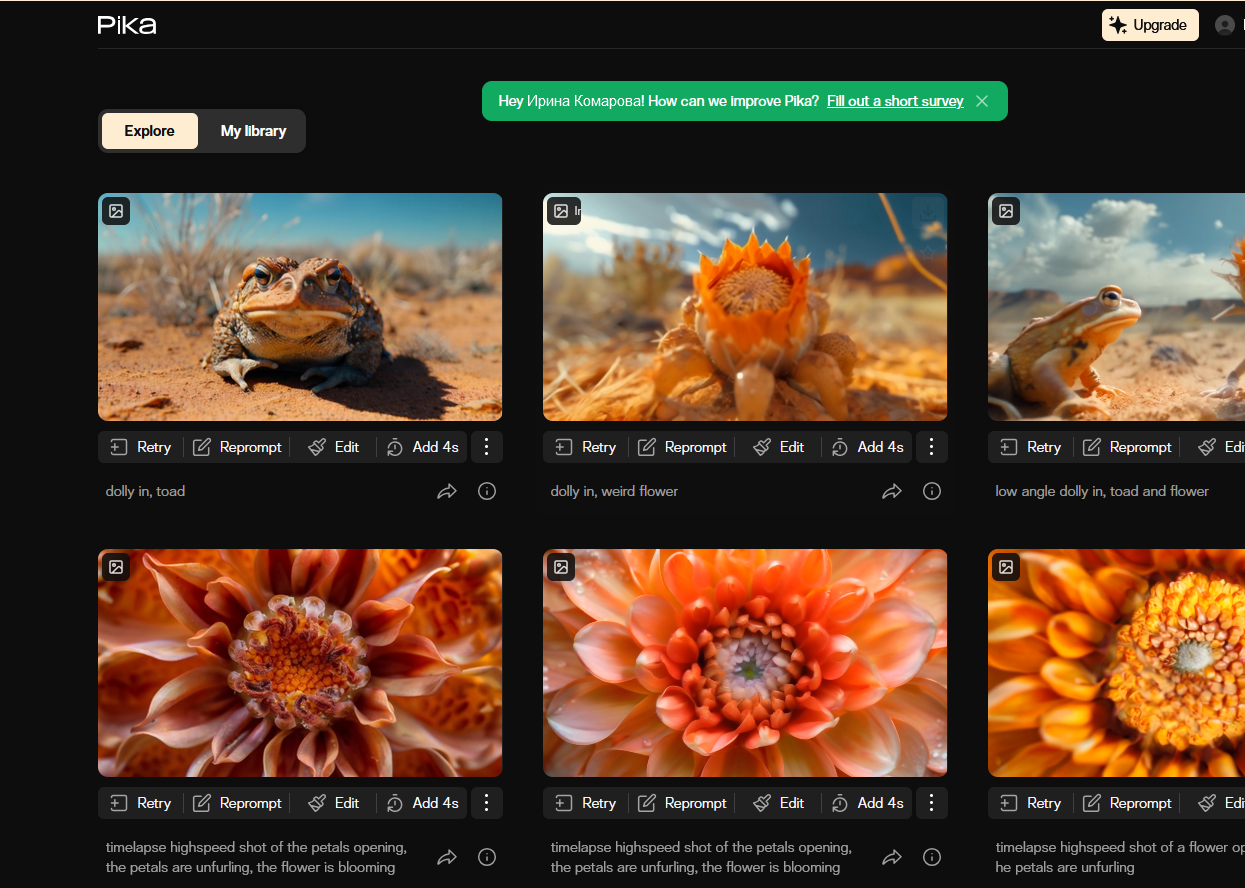Open the user account avatar
Image resolution: width=1245 pixels, height=888 pixels.
pyautogui.click(x=1224, y=25)
